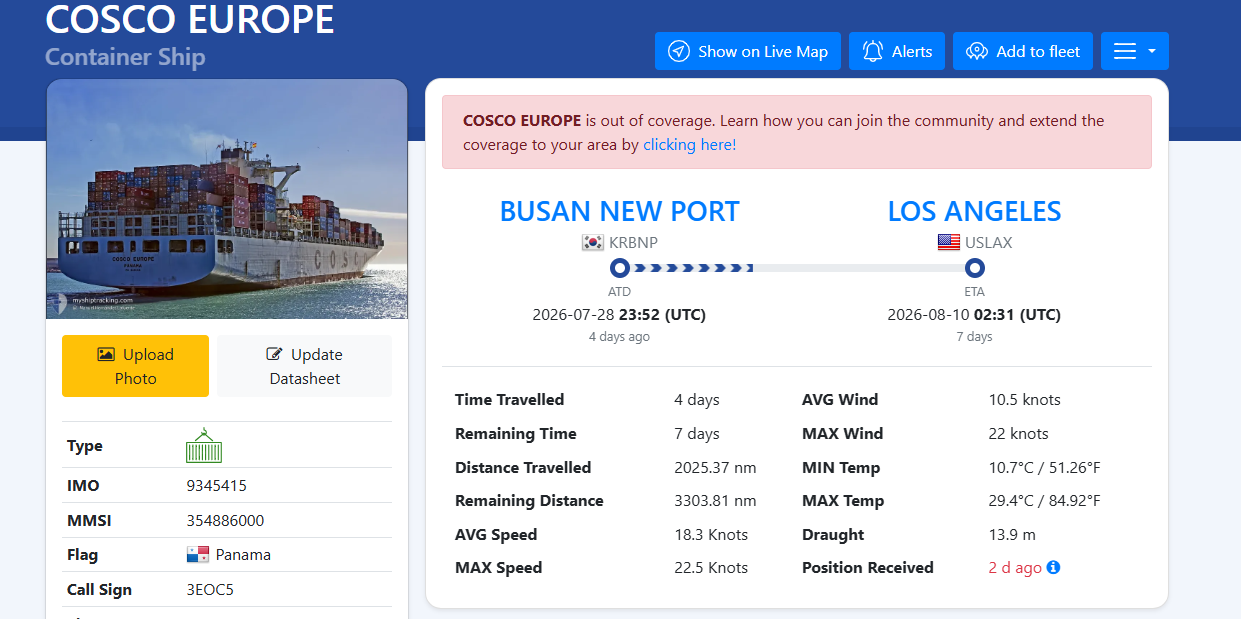Image resolution: width=1241 pixels, height=619 pixels.
Task: Select the Call Sign value 3EOC5
Action: point(210,589)
